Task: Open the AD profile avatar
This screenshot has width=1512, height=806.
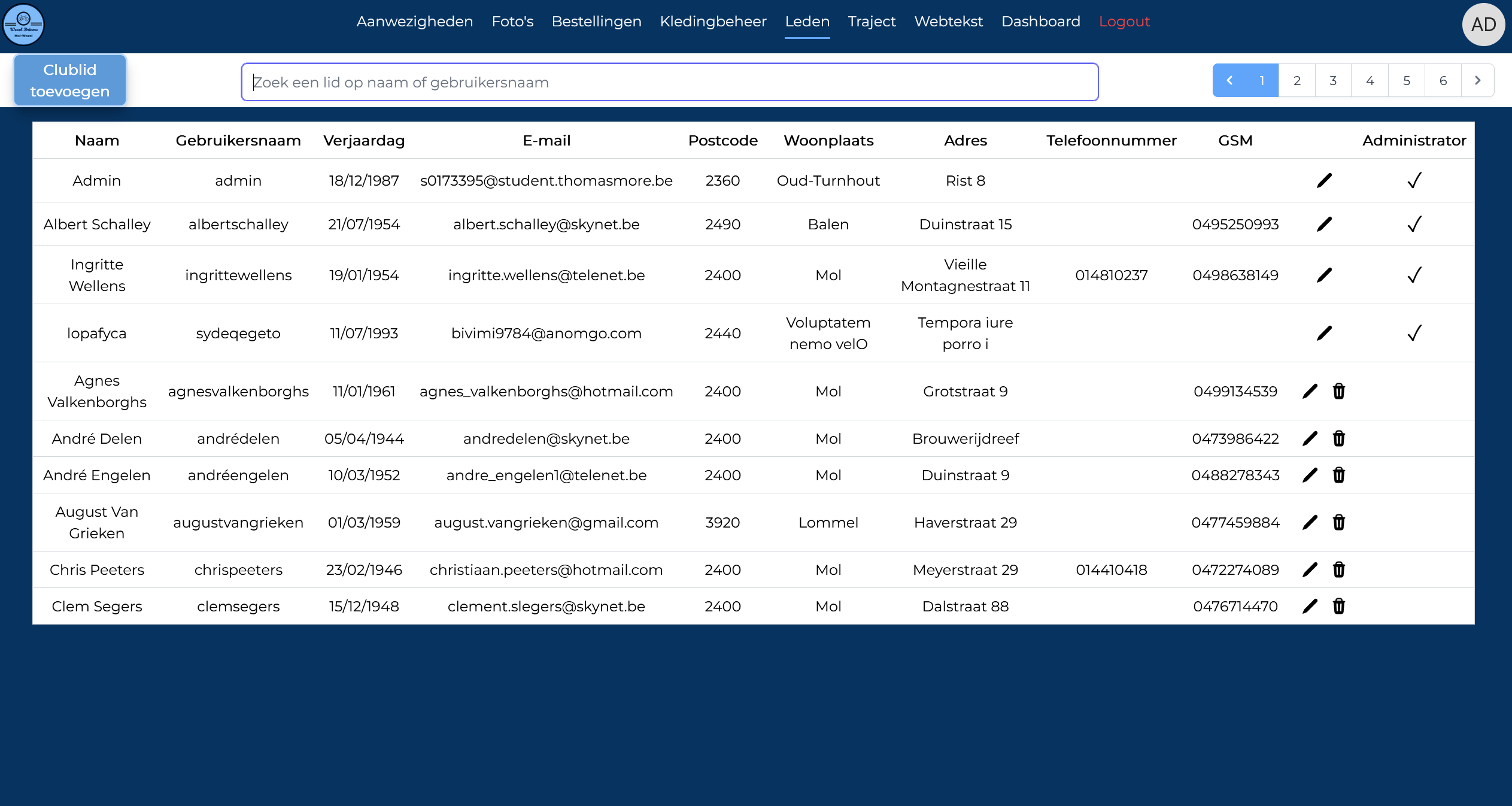Action: [x=1484, y=25]
